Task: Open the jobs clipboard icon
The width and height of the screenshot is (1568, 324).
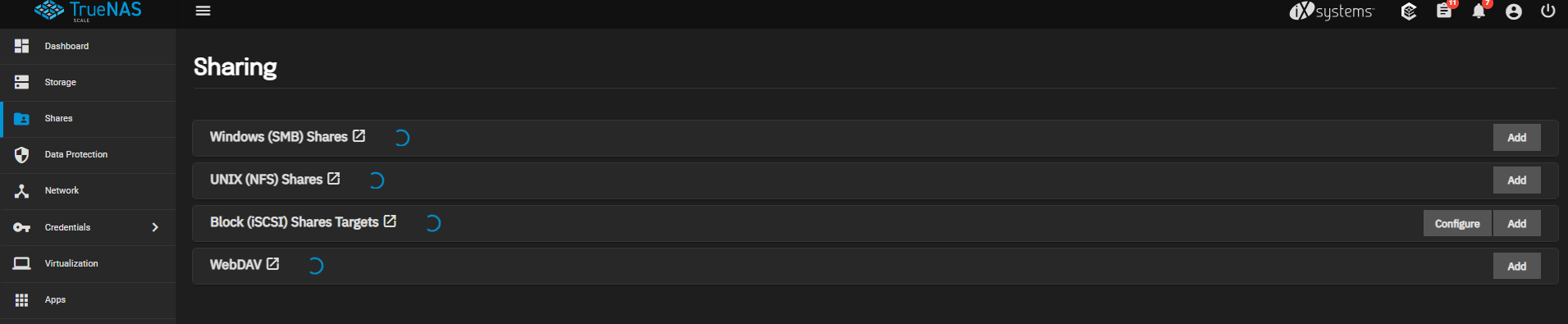Action: click(x=1444, y=11)
